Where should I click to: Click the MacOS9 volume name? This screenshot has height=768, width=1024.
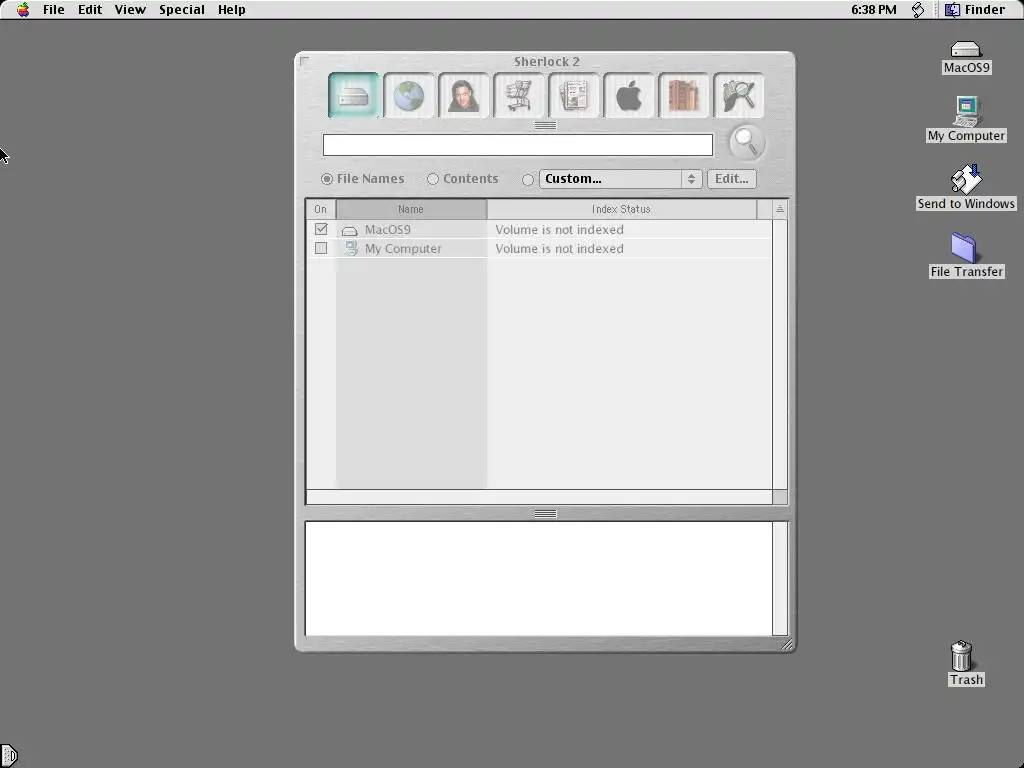pos(387,230)
